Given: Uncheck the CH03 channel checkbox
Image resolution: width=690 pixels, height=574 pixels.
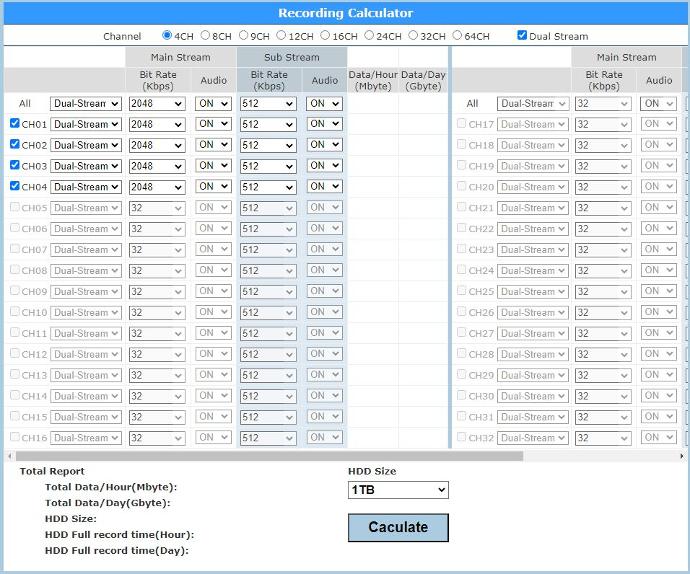Looking at the screenshot, I should click(x=14, y=166).
